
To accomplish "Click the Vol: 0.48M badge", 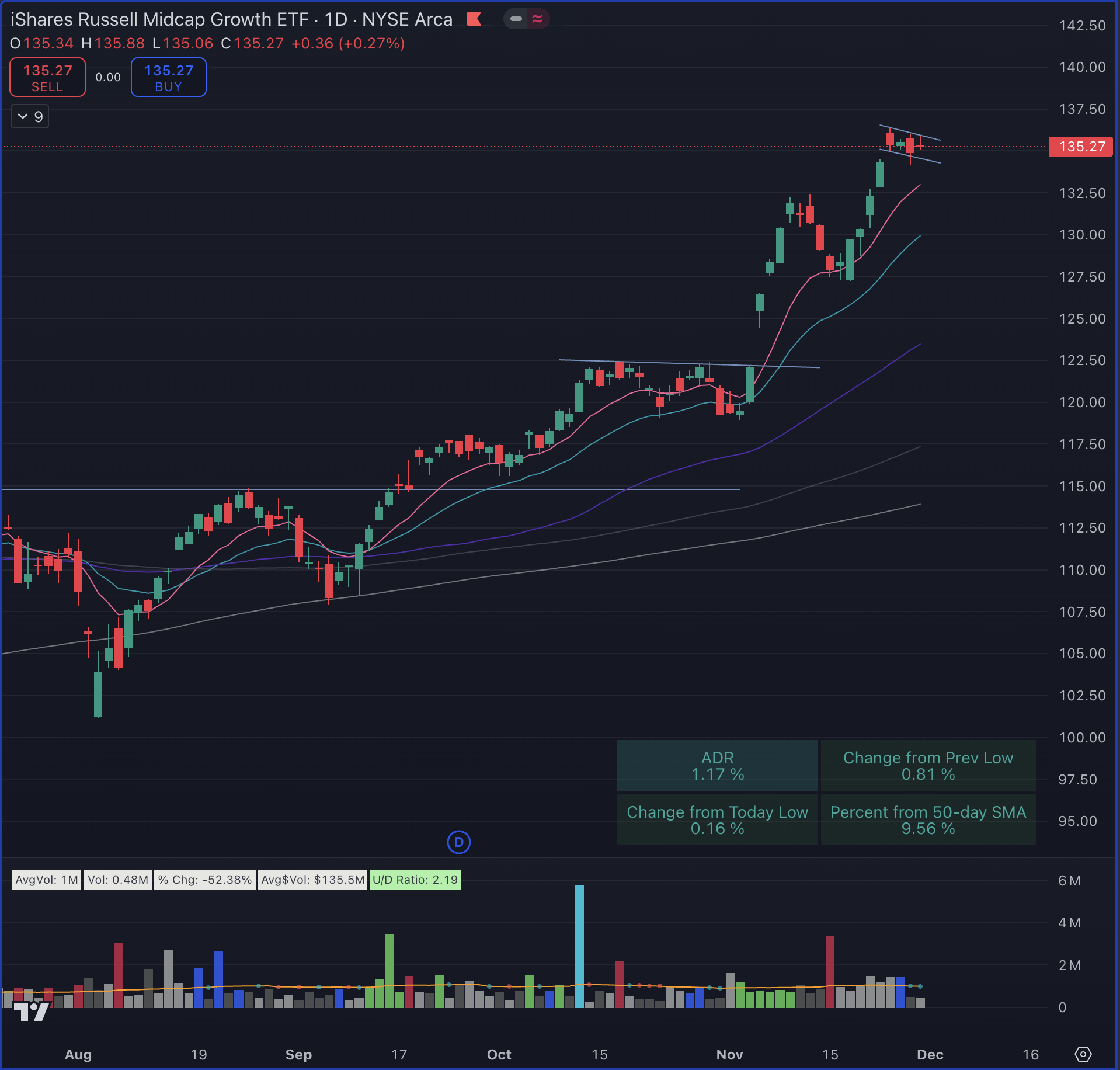I will (x=117, y=880).
